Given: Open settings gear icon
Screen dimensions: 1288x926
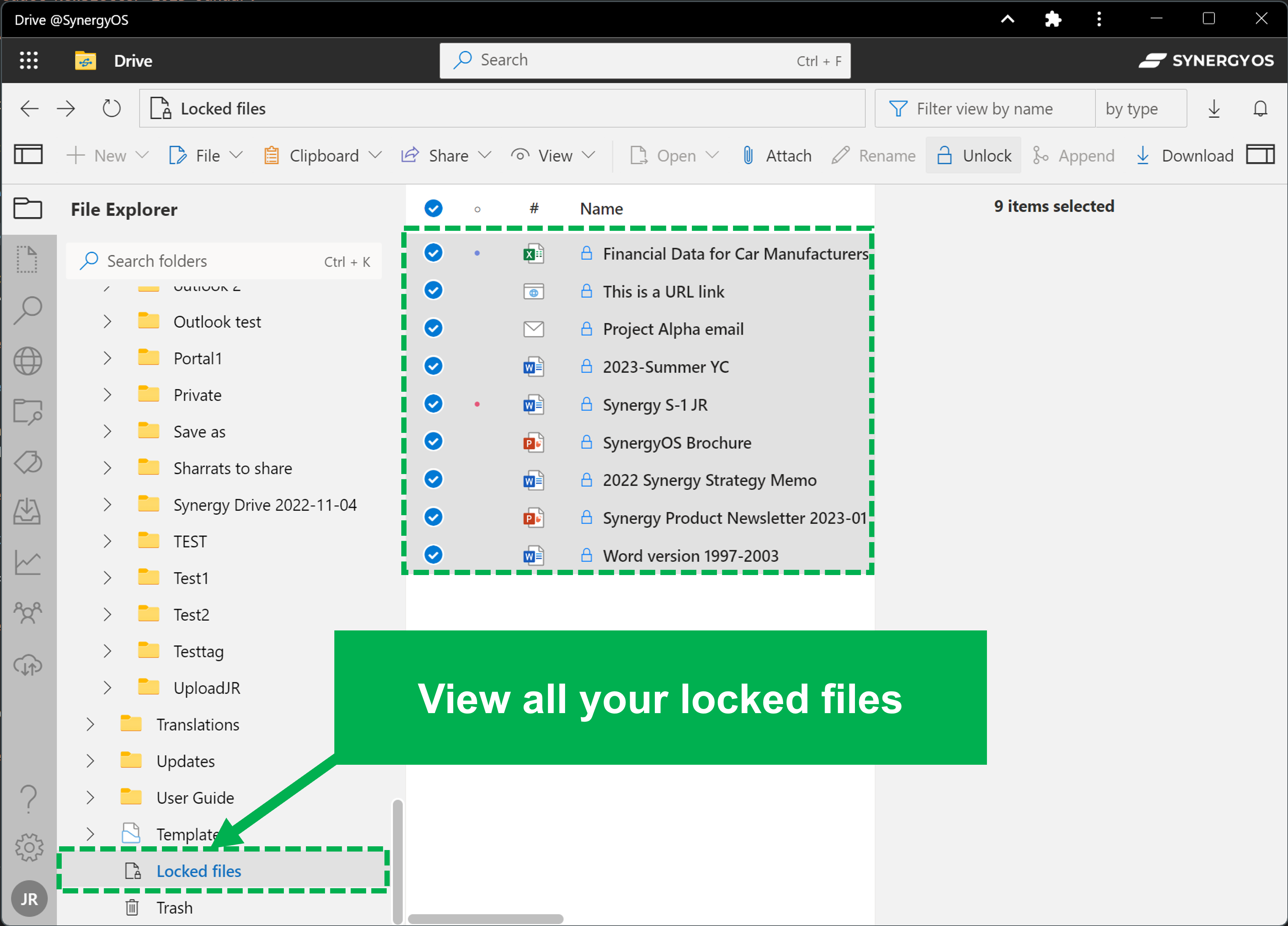Looking at the screenshot, I should [28, 847].
